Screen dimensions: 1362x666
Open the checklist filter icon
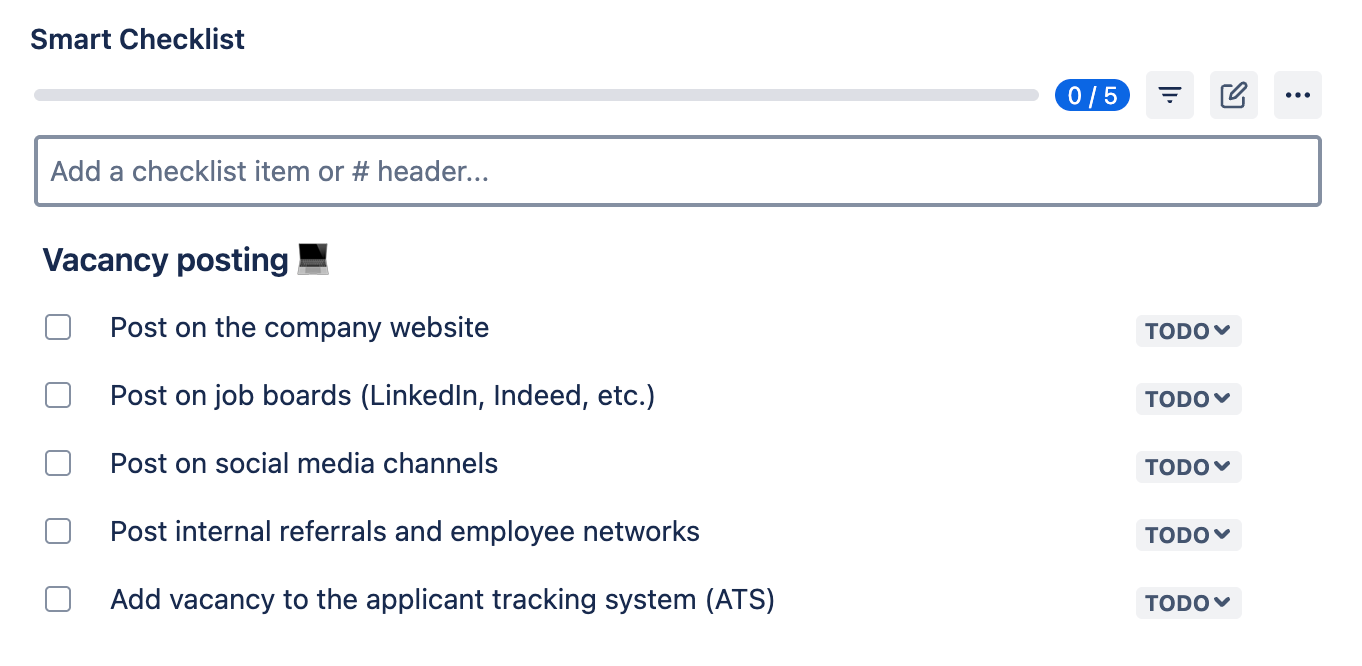pyautogui.click(x=1169, y=95)
